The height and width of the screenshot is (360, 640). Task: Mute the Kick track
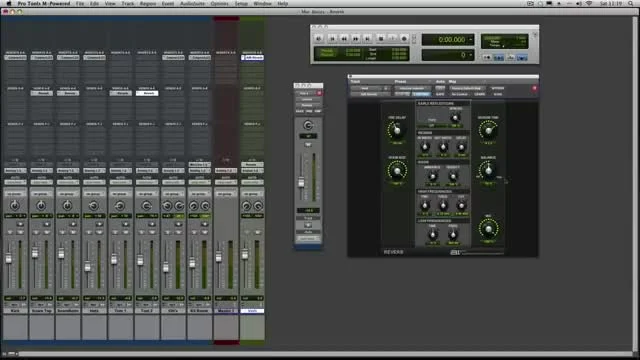pyautogui.click(x=20, y=232)
